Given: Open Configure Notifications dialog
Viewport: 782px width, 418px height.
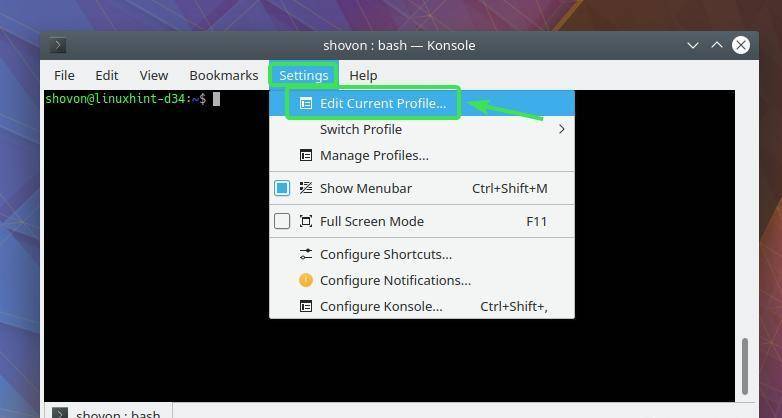Looking at the screenshot, I should [x=422, y=280].
